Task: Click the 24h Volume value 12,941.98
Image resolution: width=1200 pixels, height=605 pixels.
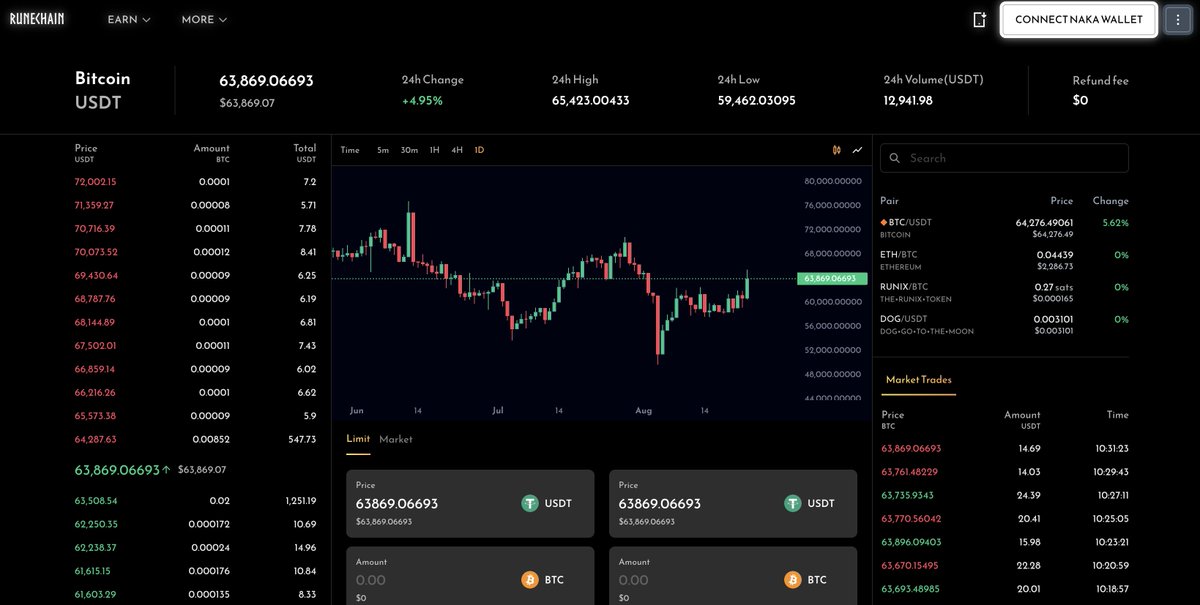Action: (x=908, y=100)
